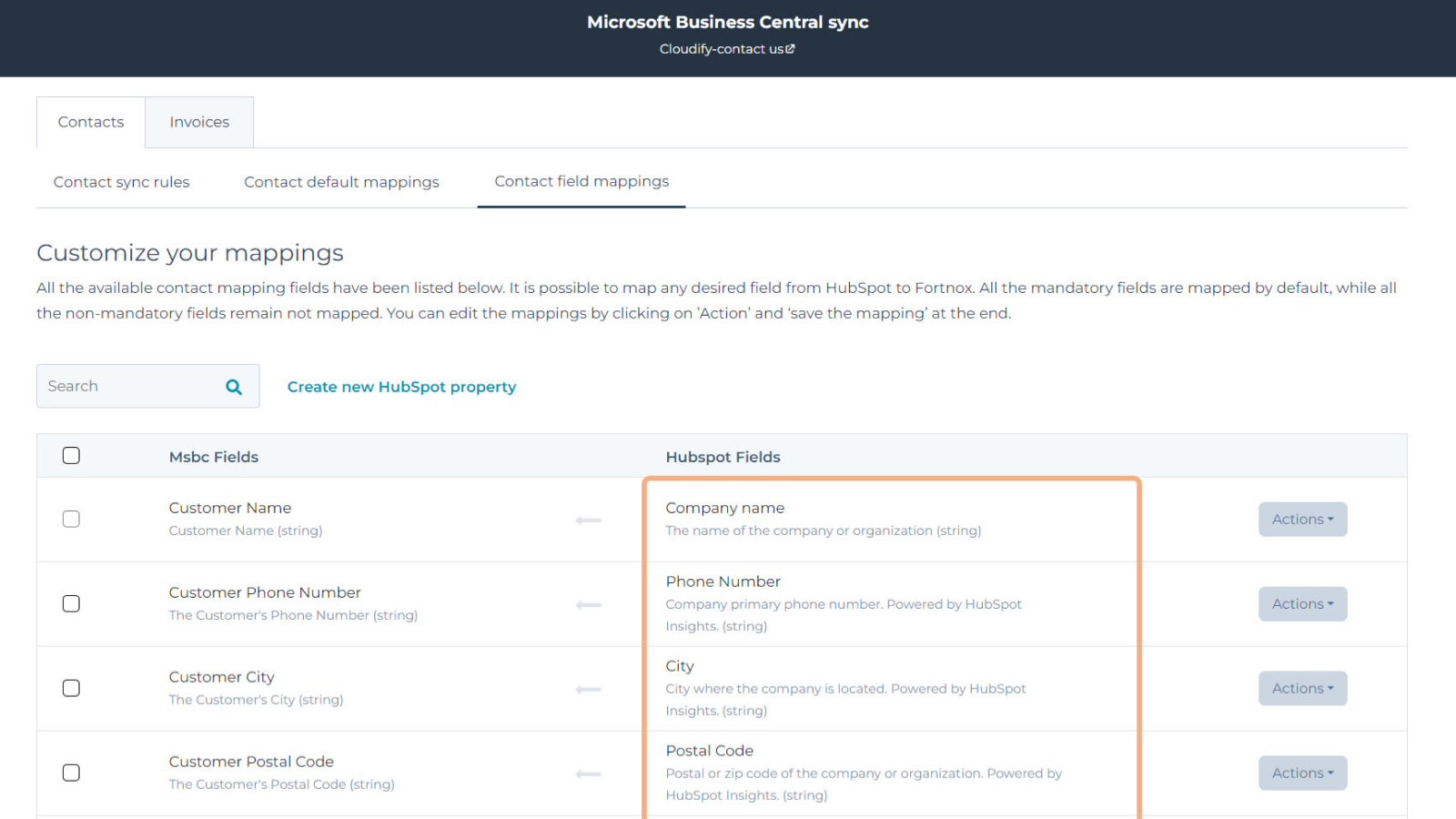Click Create new HubSpot property link

(x=401, y=387)
